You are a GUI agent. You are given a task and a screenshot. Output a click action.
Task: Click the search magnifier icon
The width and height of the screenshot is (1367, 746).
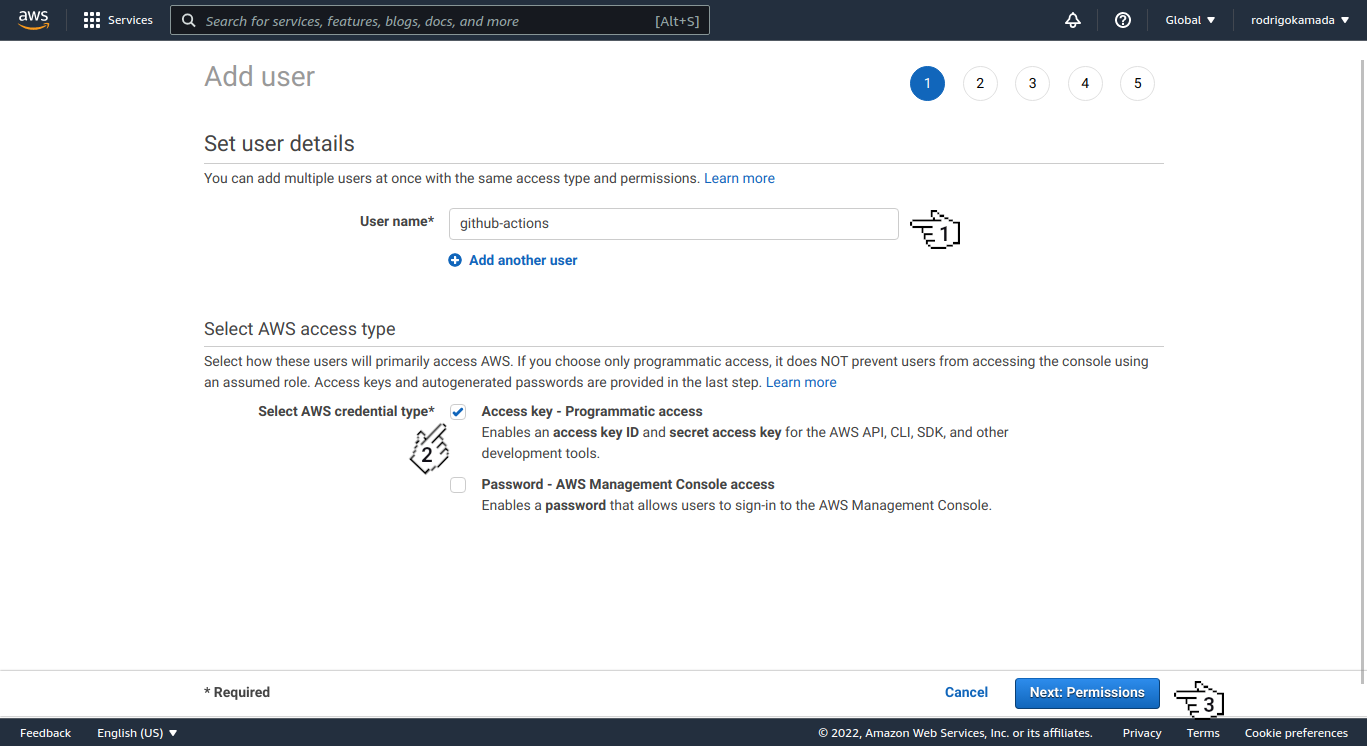point(189,20)
